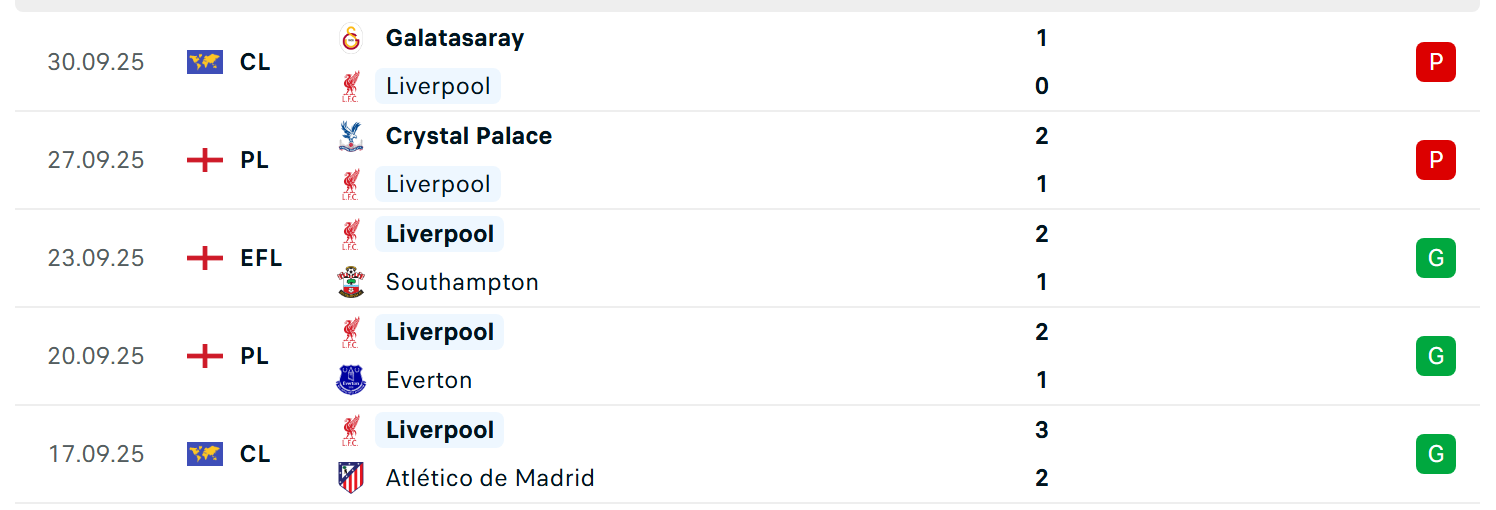Click the red P badge for Galatasaray match

click(x=1436, y=62)
